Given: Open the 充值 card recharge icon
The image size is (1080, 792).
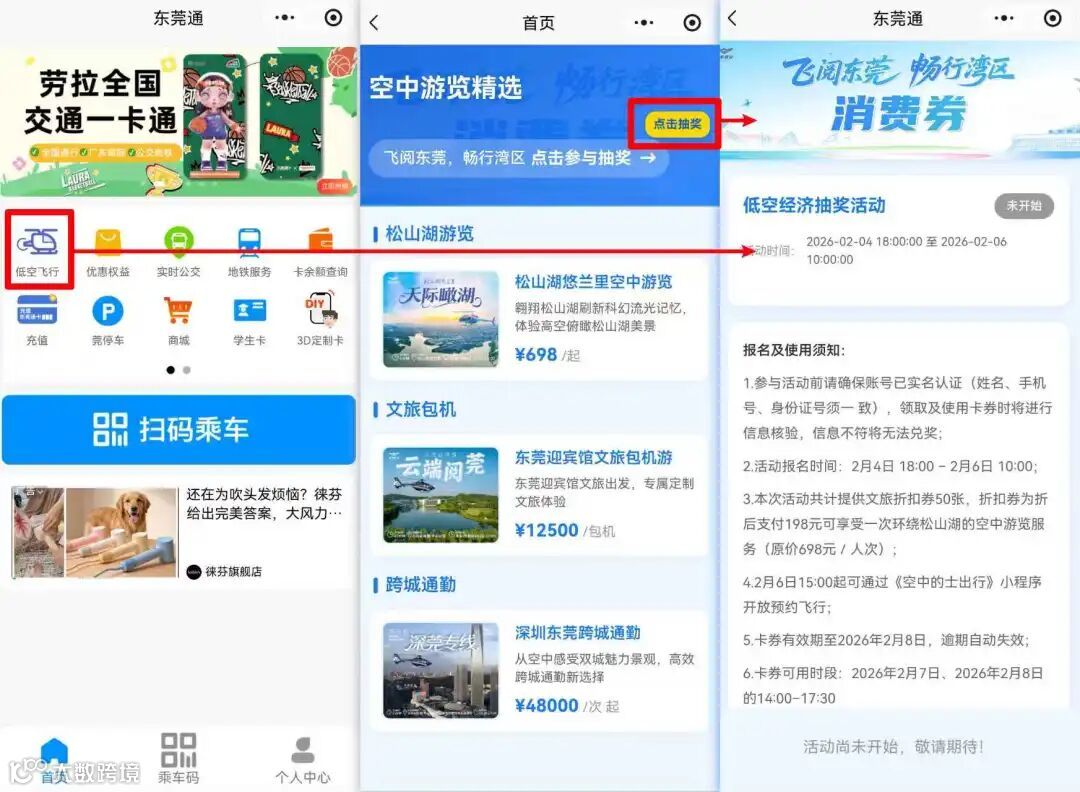Looking at the screenshot, I should tap(37, 310).
